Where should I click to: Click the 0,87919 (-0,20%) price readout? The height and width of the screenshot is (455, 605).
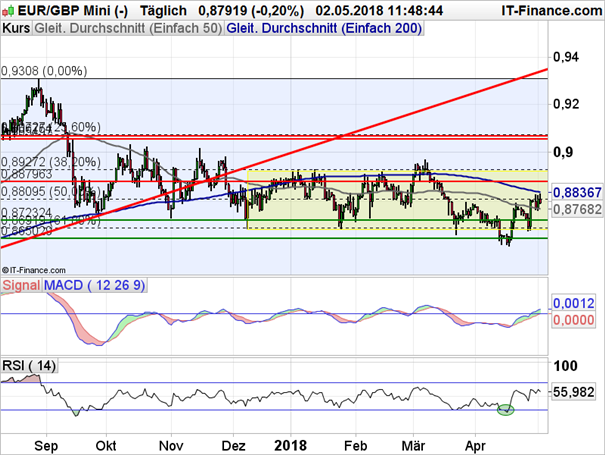tap(251, 10)
